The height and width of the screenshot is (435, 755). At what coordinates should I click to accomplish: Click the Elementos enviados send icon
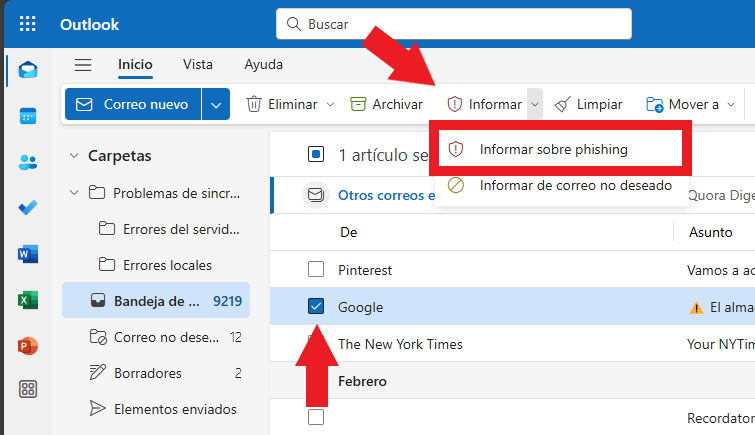(x=98, y=409)
